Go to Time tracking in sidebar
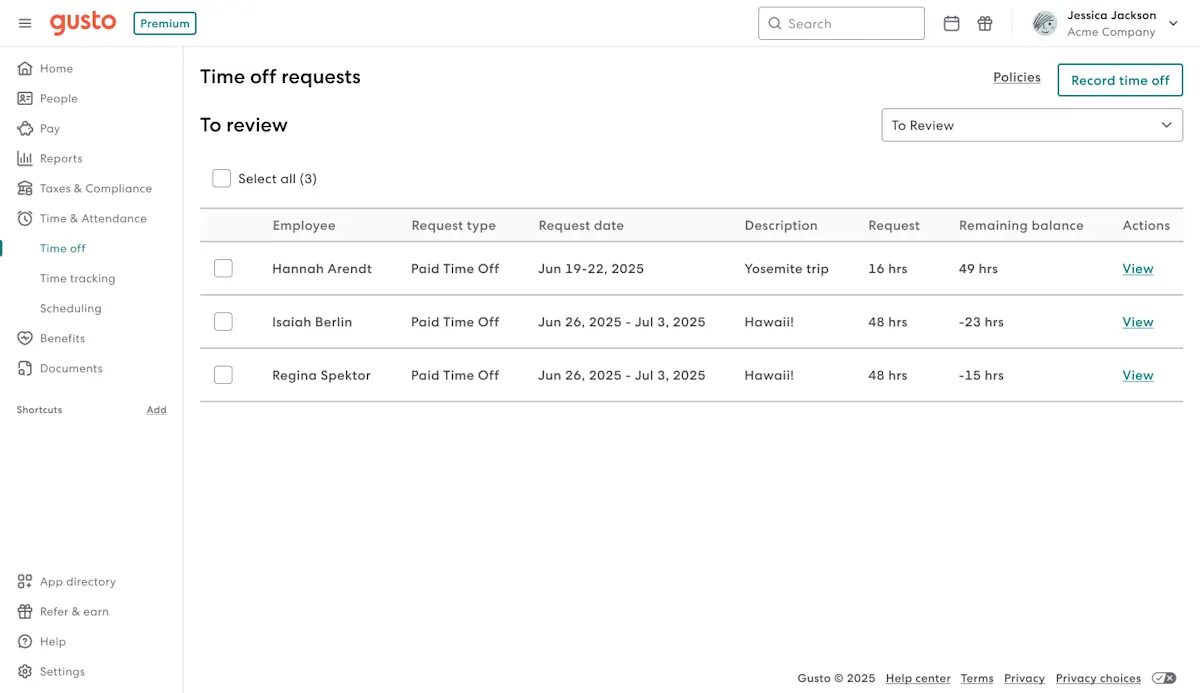1200x693 pixels. pyautogui.click(x=78, y=278)
